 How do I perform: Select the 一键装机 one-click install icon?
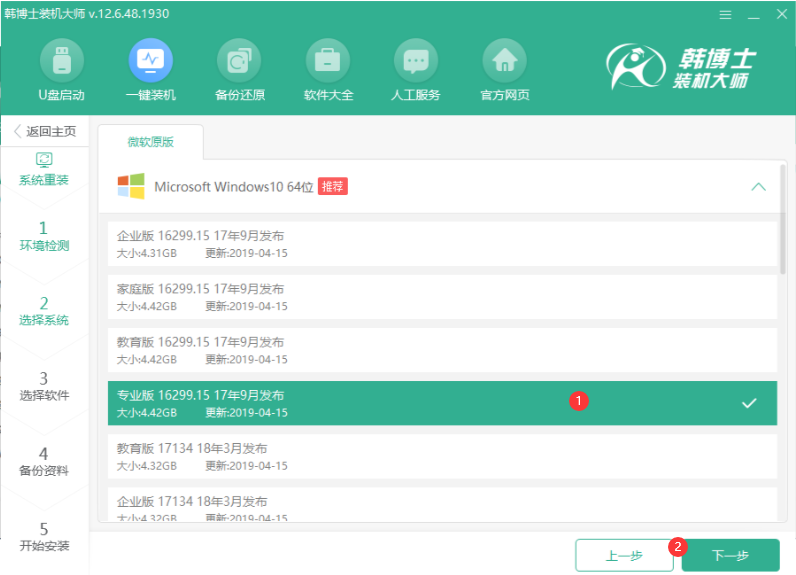tap(150, 62)
